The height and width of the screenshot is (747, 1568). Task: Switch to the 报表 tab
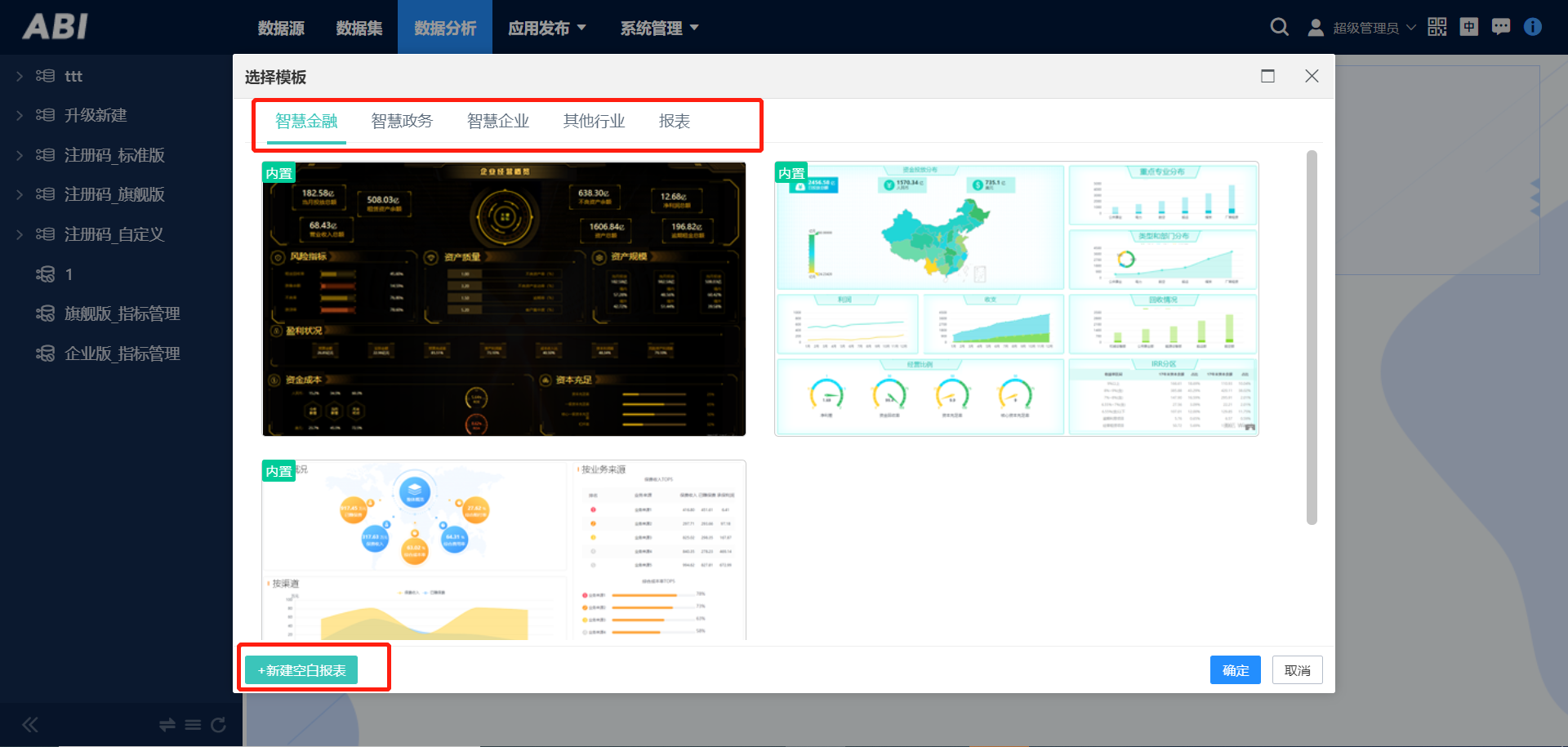coord(674,121)
